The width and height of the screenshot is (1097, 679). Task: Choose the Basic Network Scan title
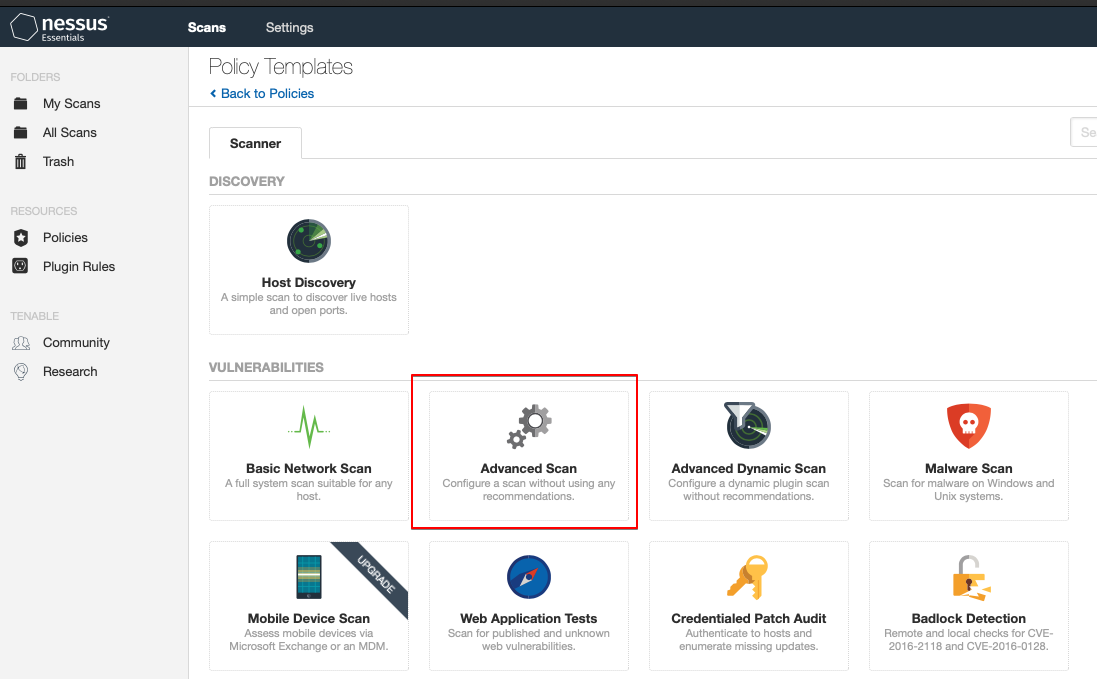309,469
